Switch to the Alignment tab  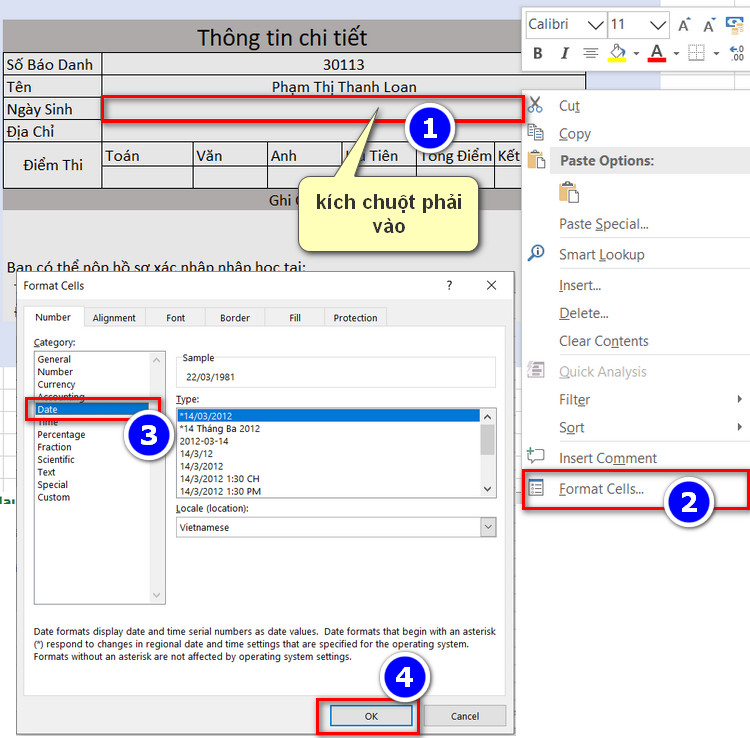114,318
